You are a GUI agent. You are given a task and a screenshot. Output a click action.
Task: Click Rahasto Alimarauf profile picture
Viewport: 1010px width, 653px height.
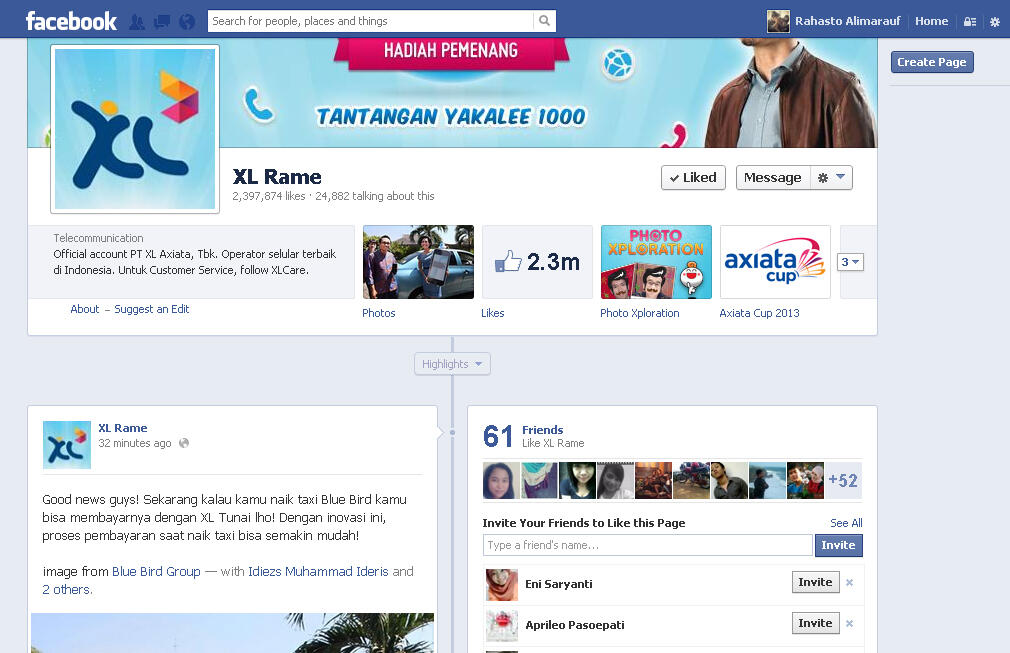778,21
